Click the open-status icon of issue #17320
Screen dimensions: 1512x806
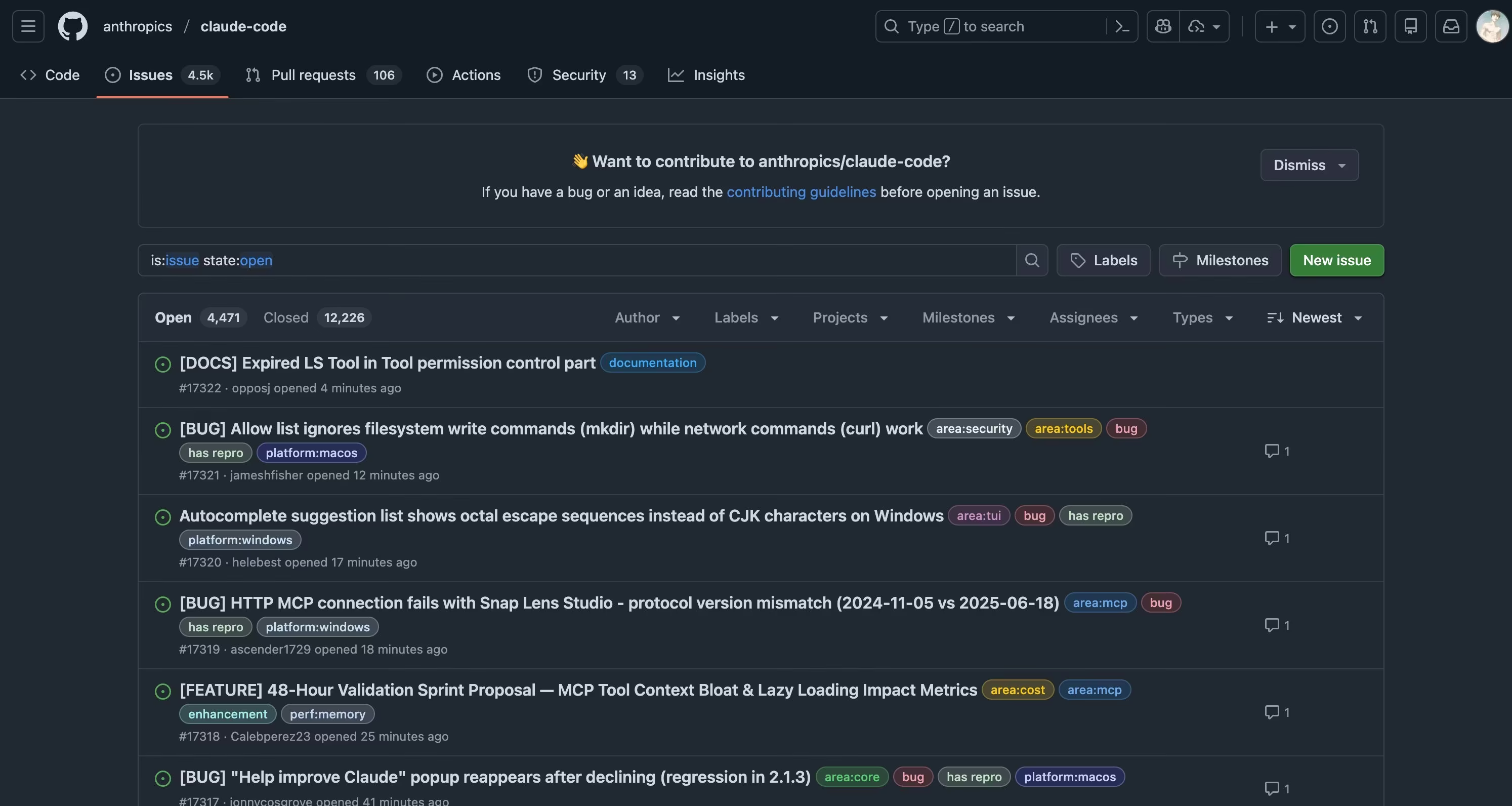coord(162,517)
